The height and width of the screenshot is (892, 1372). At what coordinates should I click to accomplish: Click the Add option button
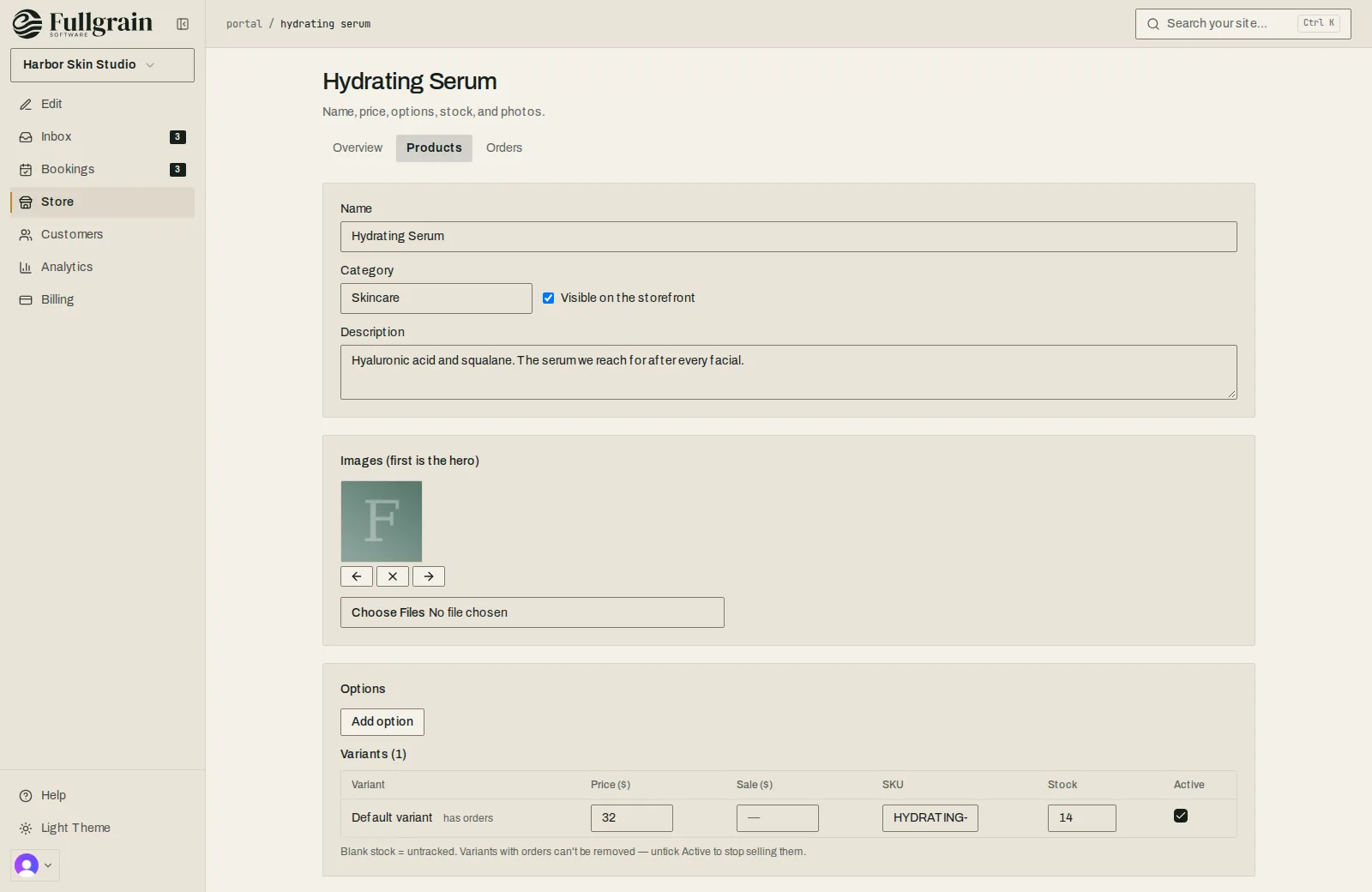click(x=382, y=722)
